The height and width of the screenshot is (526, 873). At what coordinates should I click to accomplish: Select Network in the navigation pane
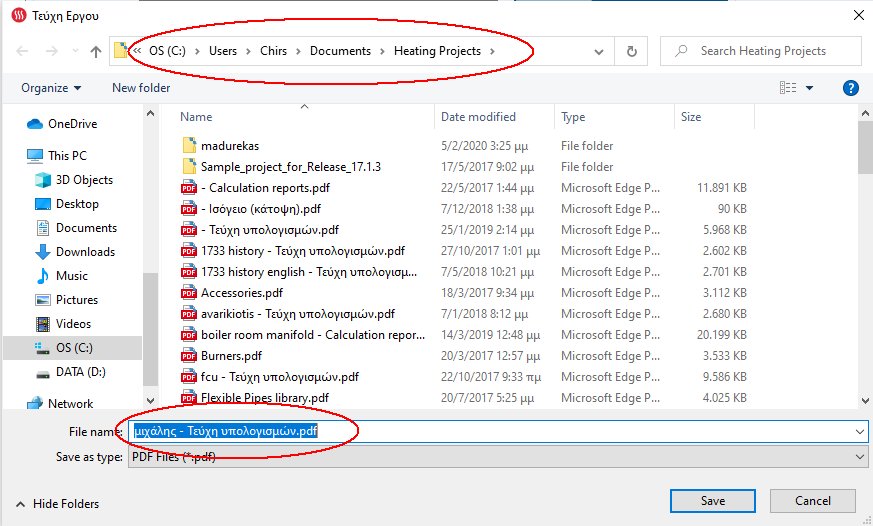(x=70, y=404)
